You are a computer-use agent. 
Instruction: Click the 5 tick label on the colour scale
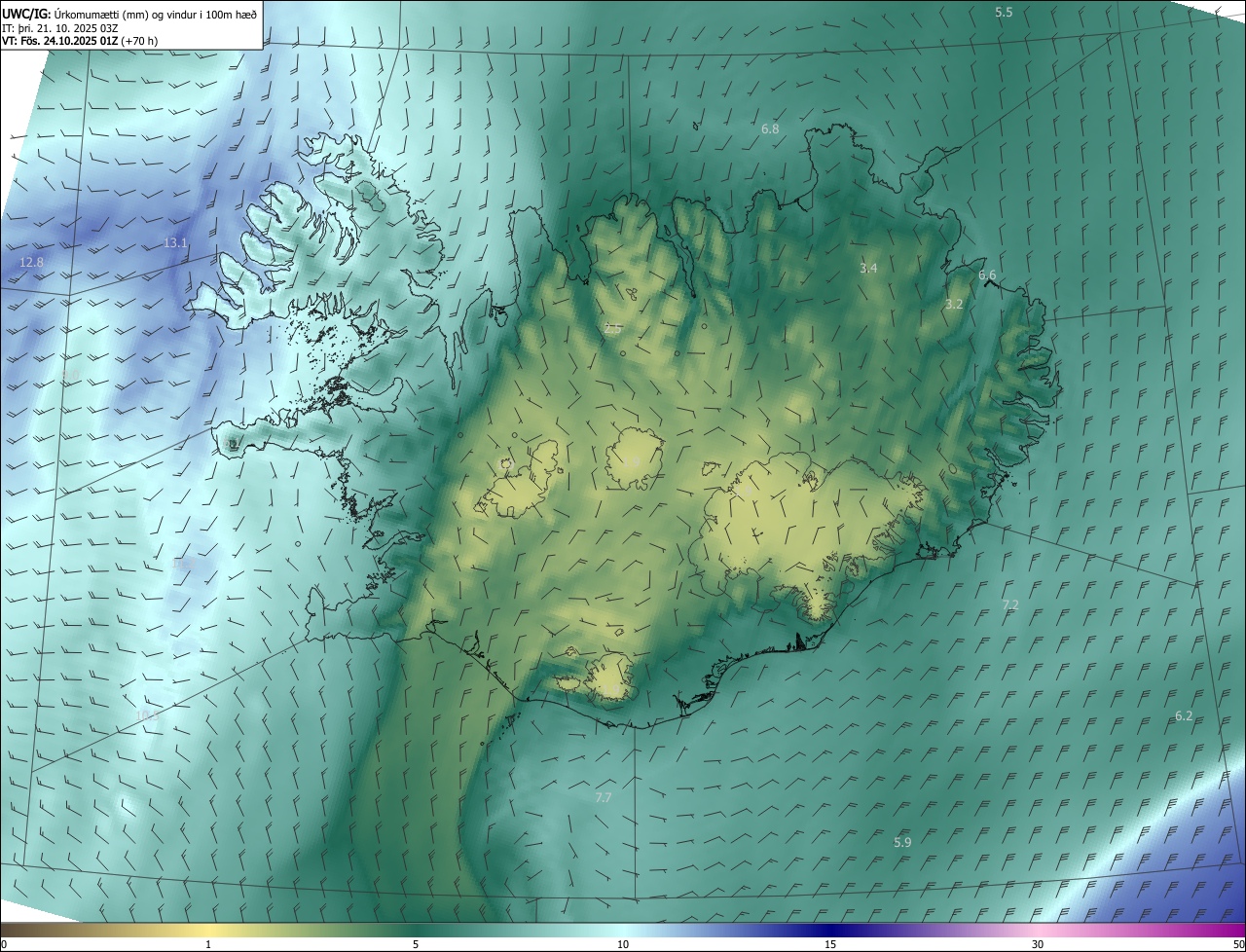coord(416,945)
